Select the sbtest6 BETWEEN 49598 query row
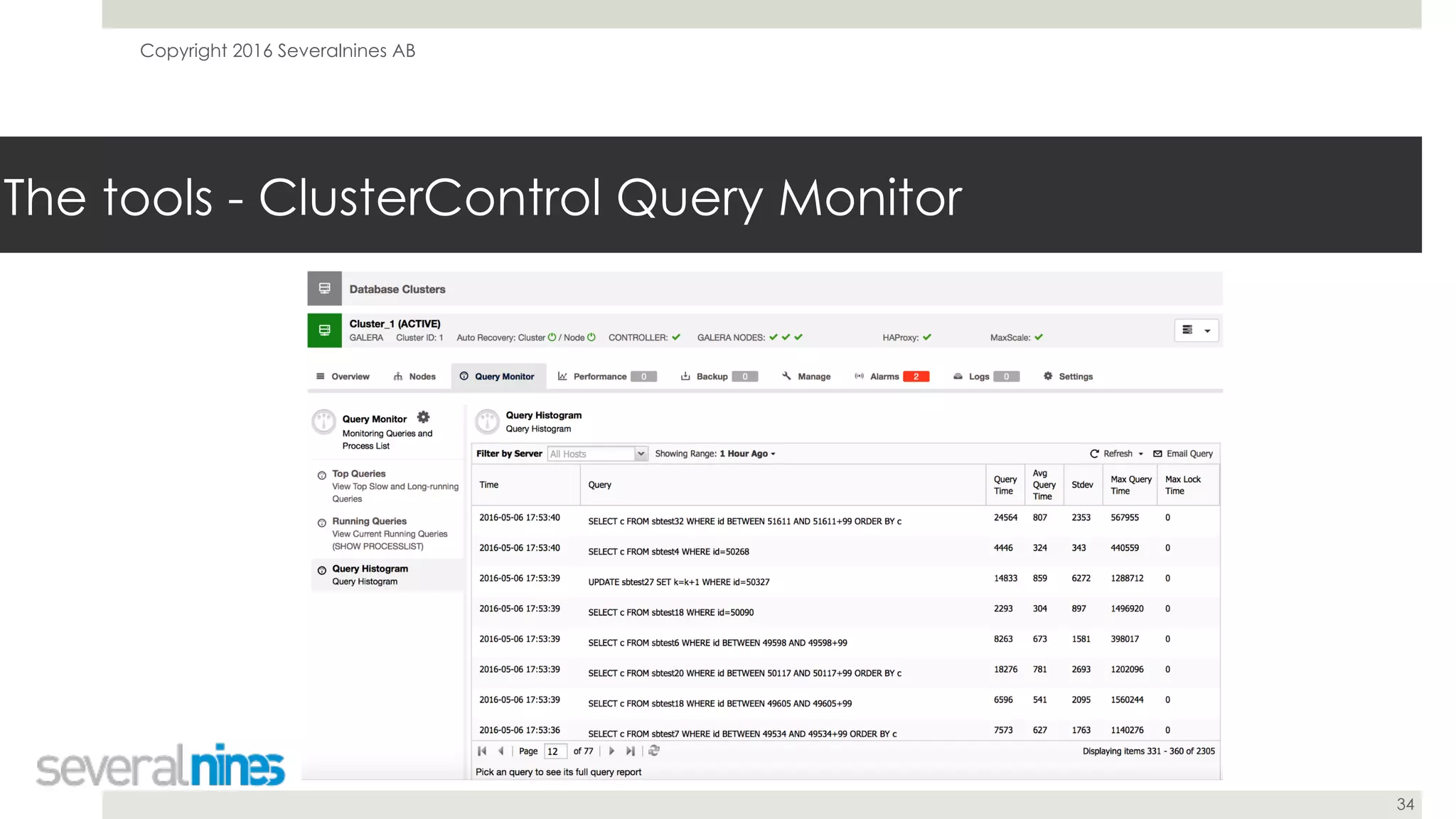This screenshot has height=819, width=1456. (845, 642)
